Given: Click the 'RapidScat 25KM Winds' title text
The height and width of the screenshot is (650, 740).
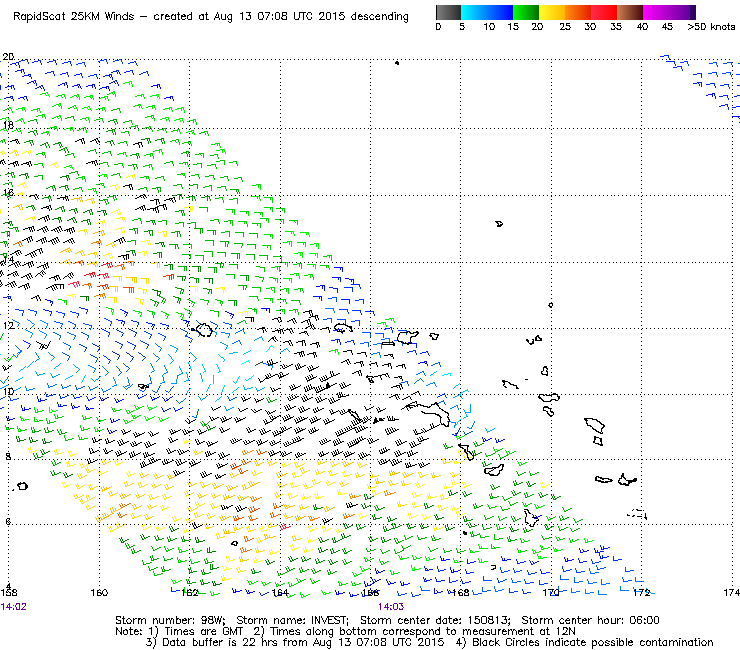Looking at the screenshot, I should click(x=74, y=17).
